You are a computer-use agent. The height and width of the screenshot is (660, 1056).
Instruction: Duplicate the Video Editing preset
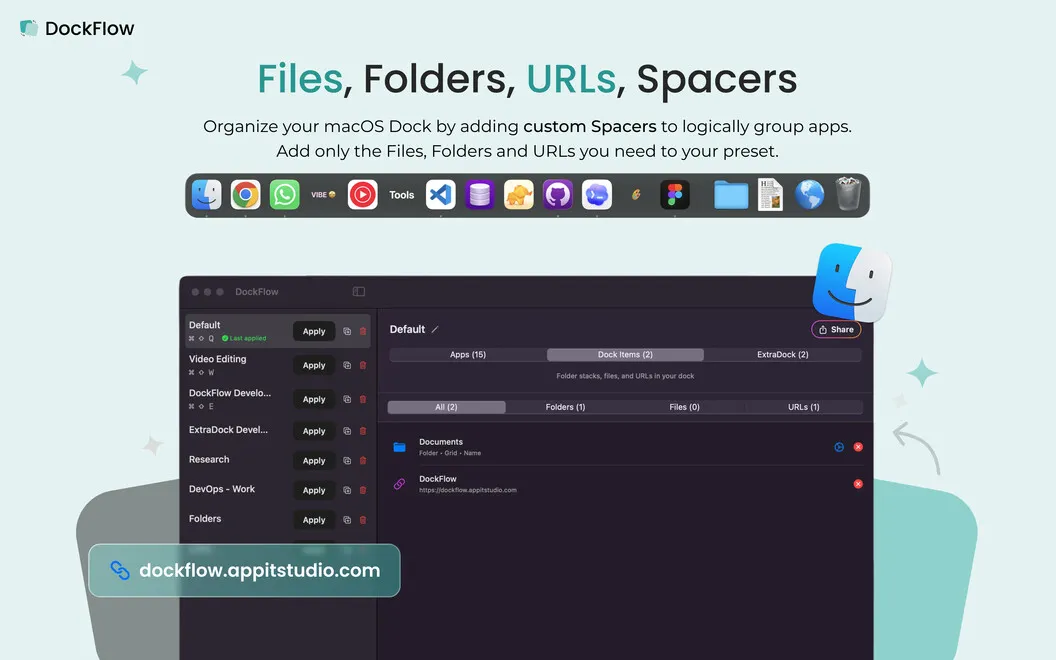347,365
